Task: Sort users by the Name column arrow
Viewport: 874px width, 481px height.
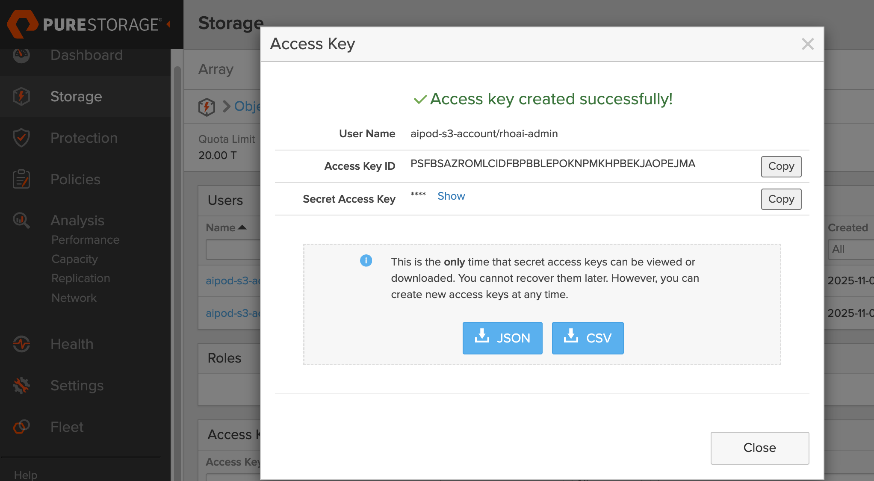Action: [x=243, y=228]
